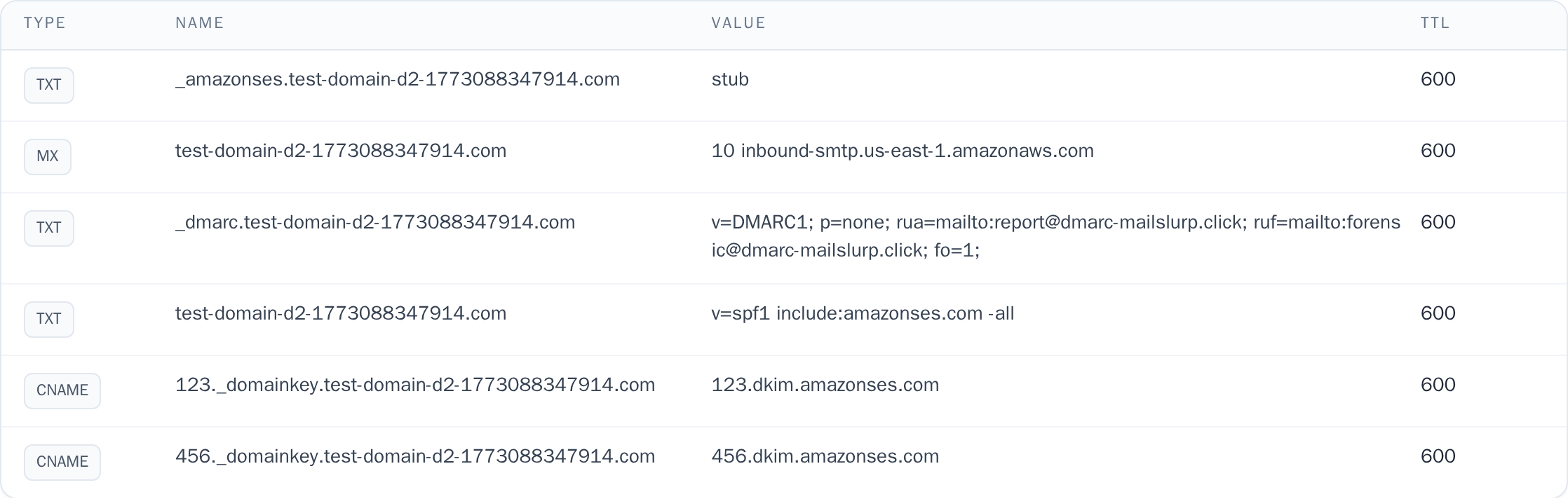
Task: Click the TXT badge on the _dmarc row
Action: 48,228
